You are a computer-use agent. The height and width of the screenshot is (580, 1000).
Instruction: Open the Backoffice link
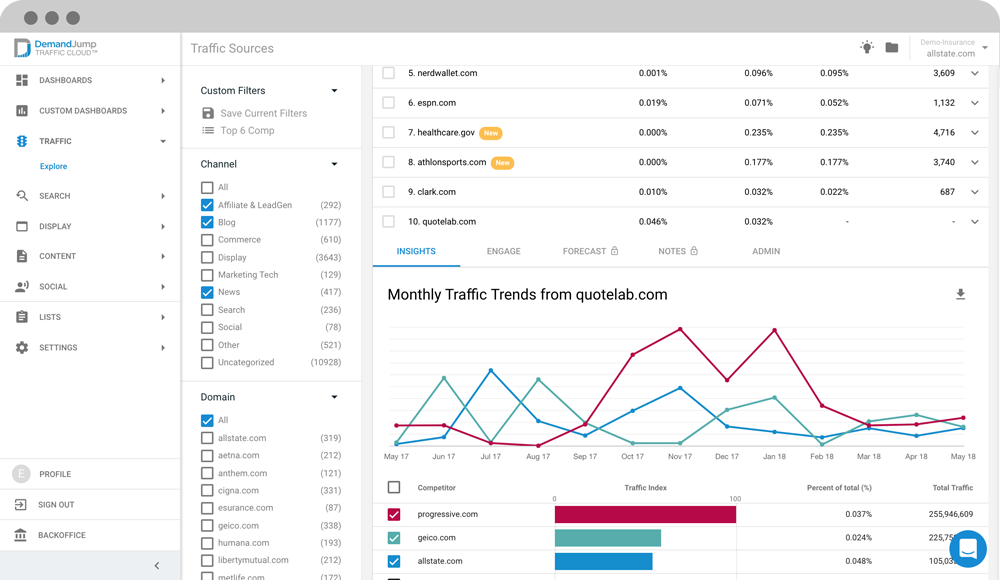coord(62,535)
